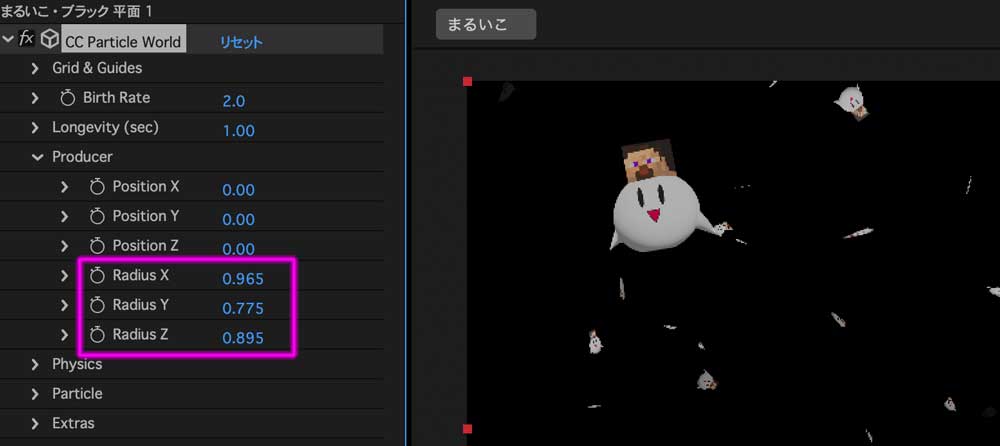Edit the Position Z value
Image resolution: width=1000 pixels, height=446 pixels.
[239, 249]
